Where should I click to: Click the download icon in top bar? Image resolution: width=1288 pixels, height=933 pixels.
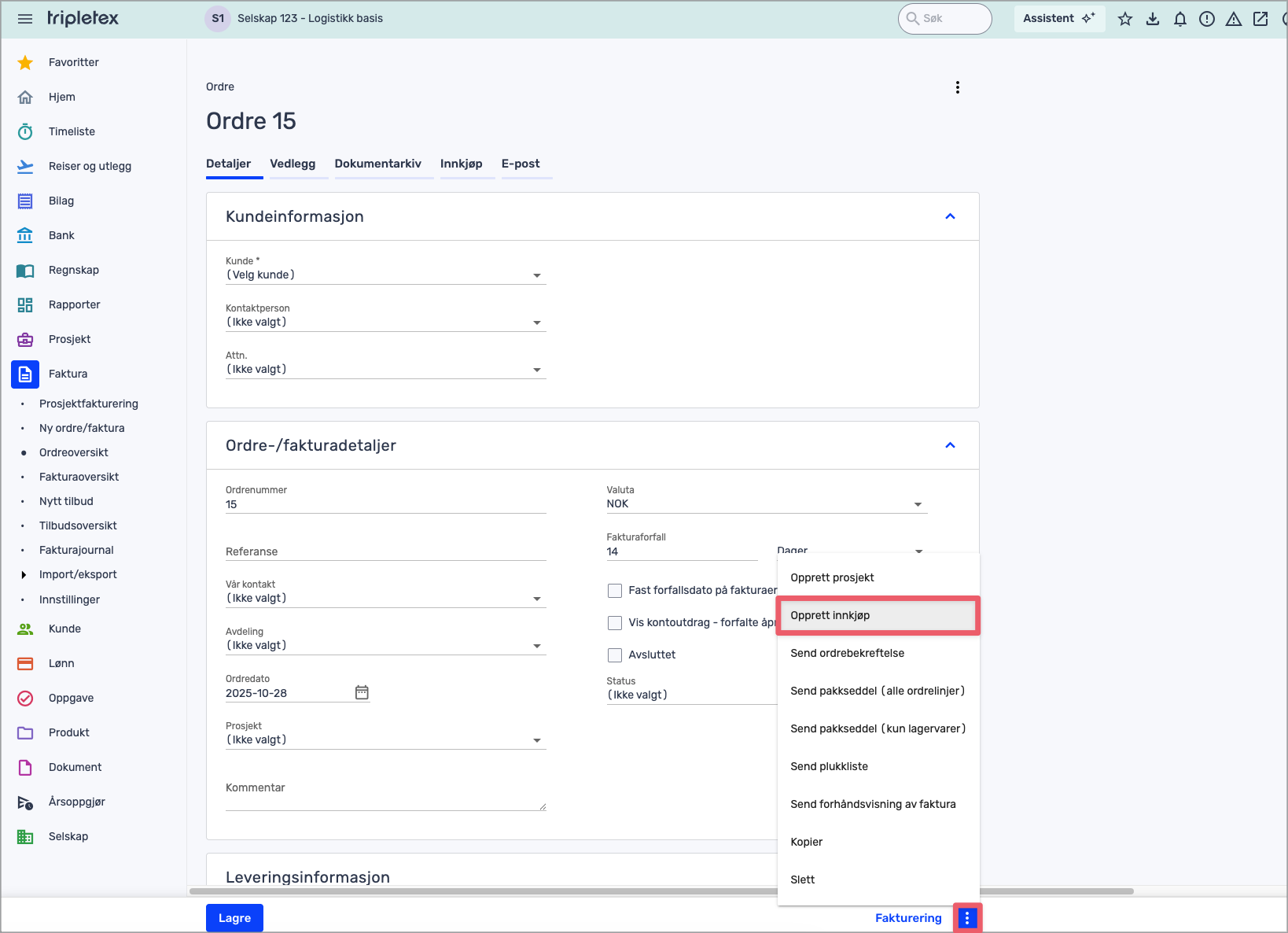(x=1153, y=19)
